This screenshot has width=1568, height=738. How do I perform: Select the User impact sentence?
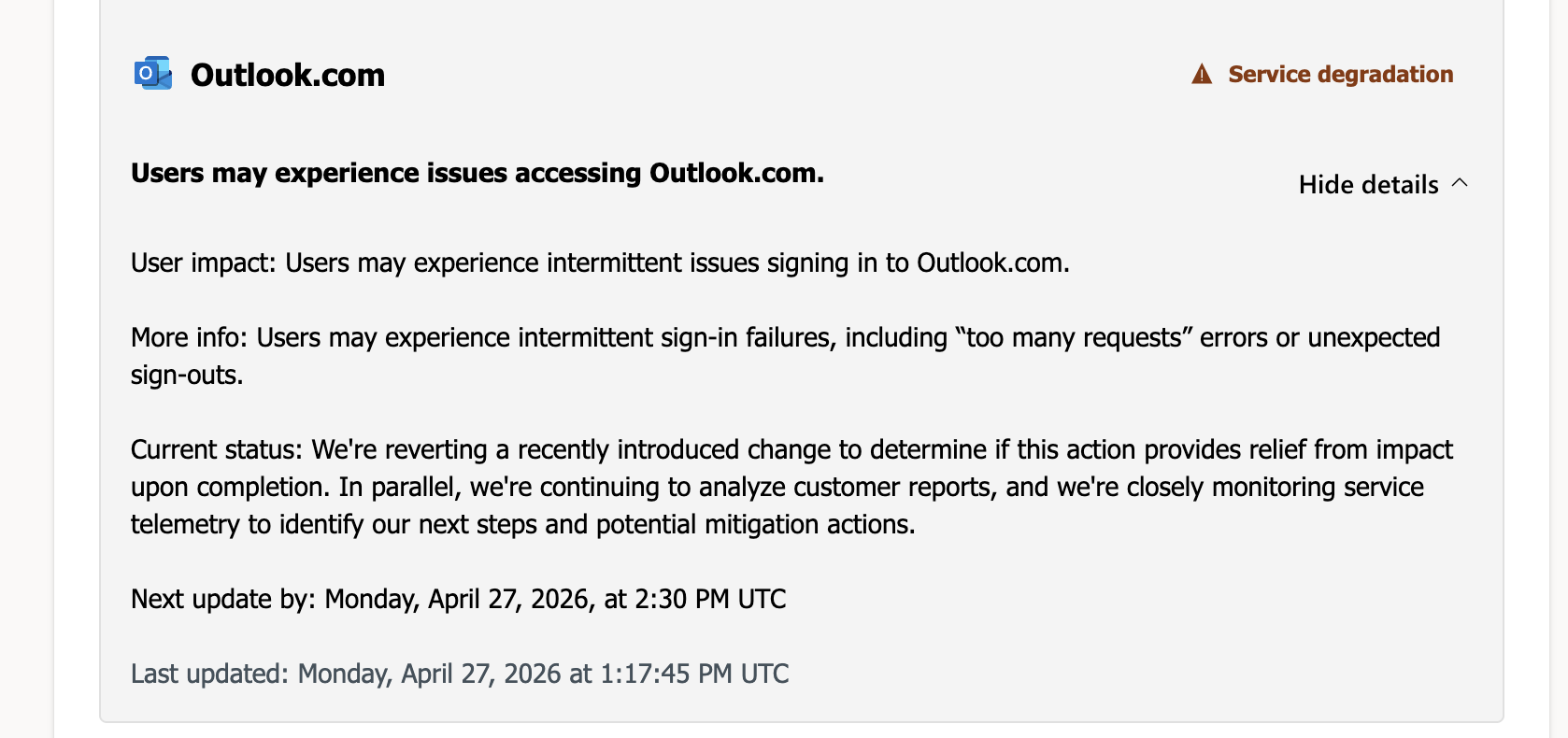[x=601, y=263]
